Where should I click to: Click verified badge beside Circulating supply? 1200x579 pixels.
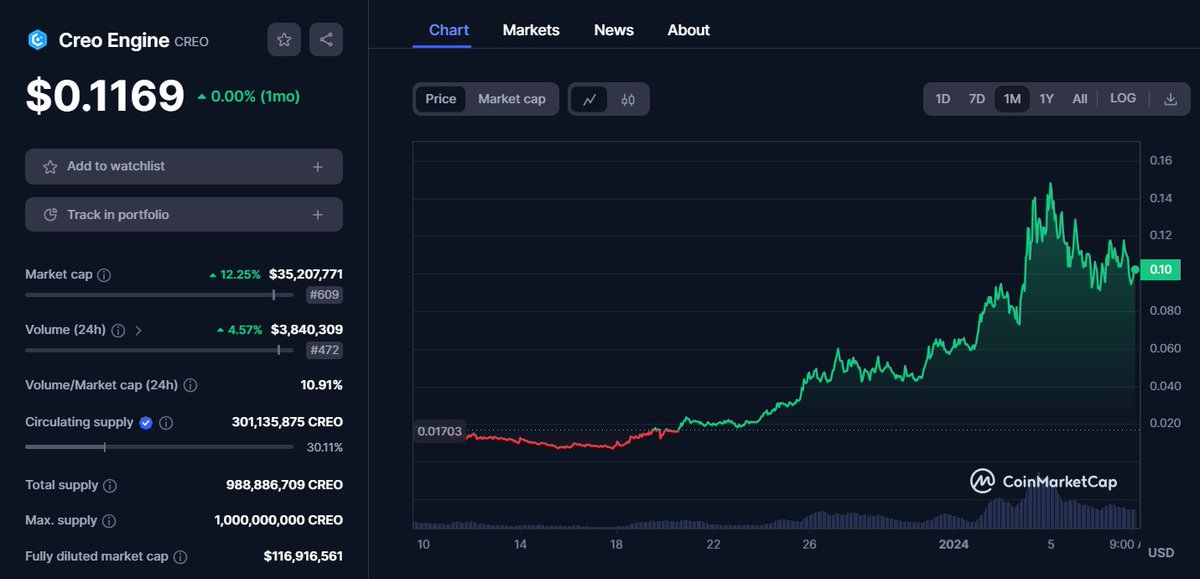(x=146, y=423)
